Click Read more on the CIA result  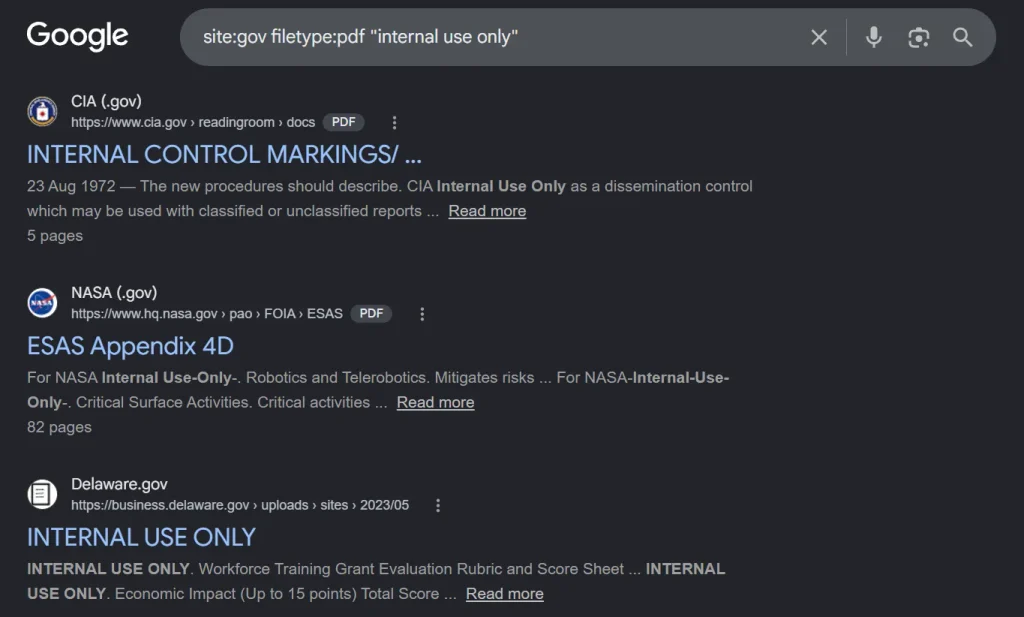point(487,211)
